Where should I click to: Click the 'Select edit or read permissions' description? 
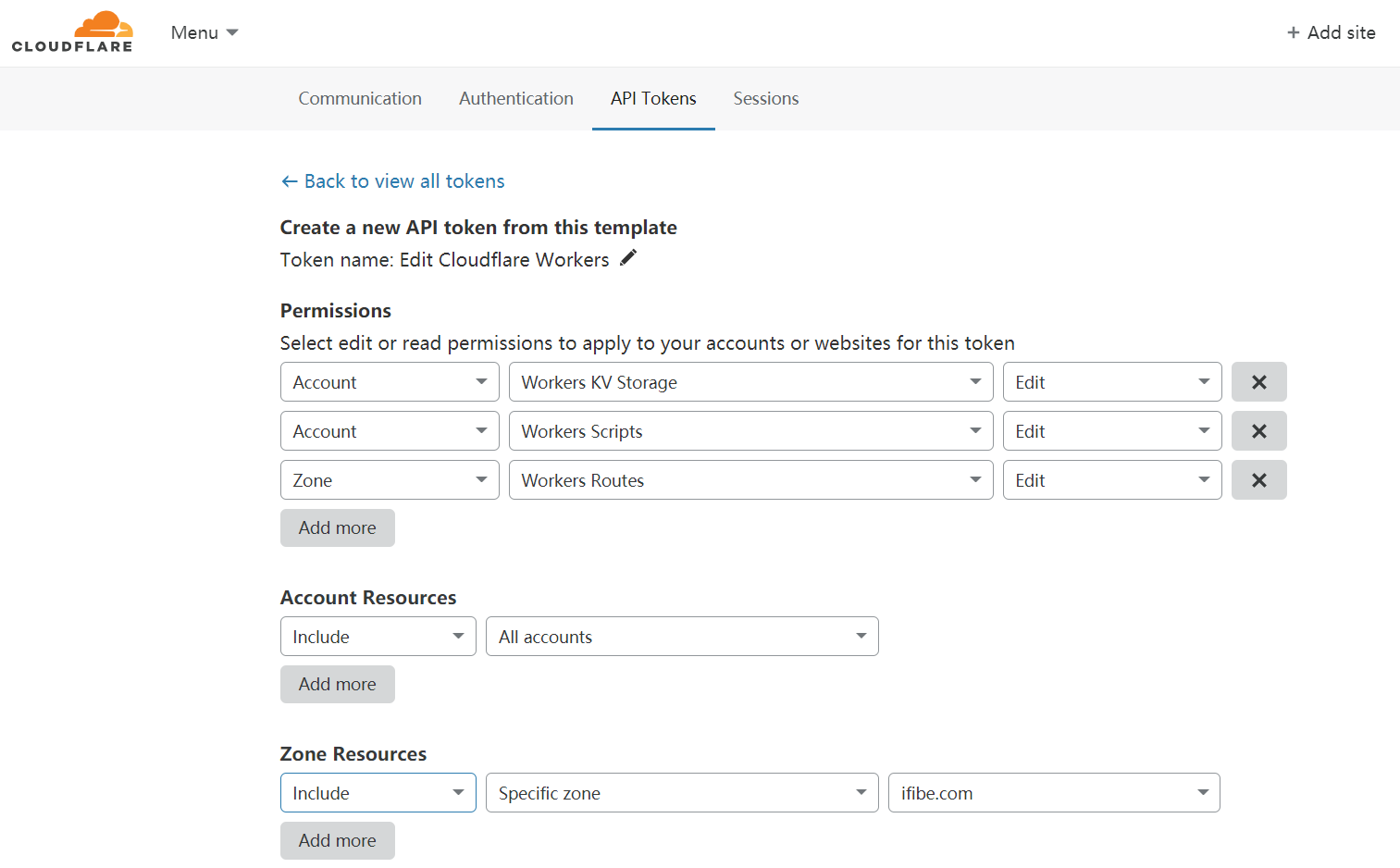tap(648, 343)
